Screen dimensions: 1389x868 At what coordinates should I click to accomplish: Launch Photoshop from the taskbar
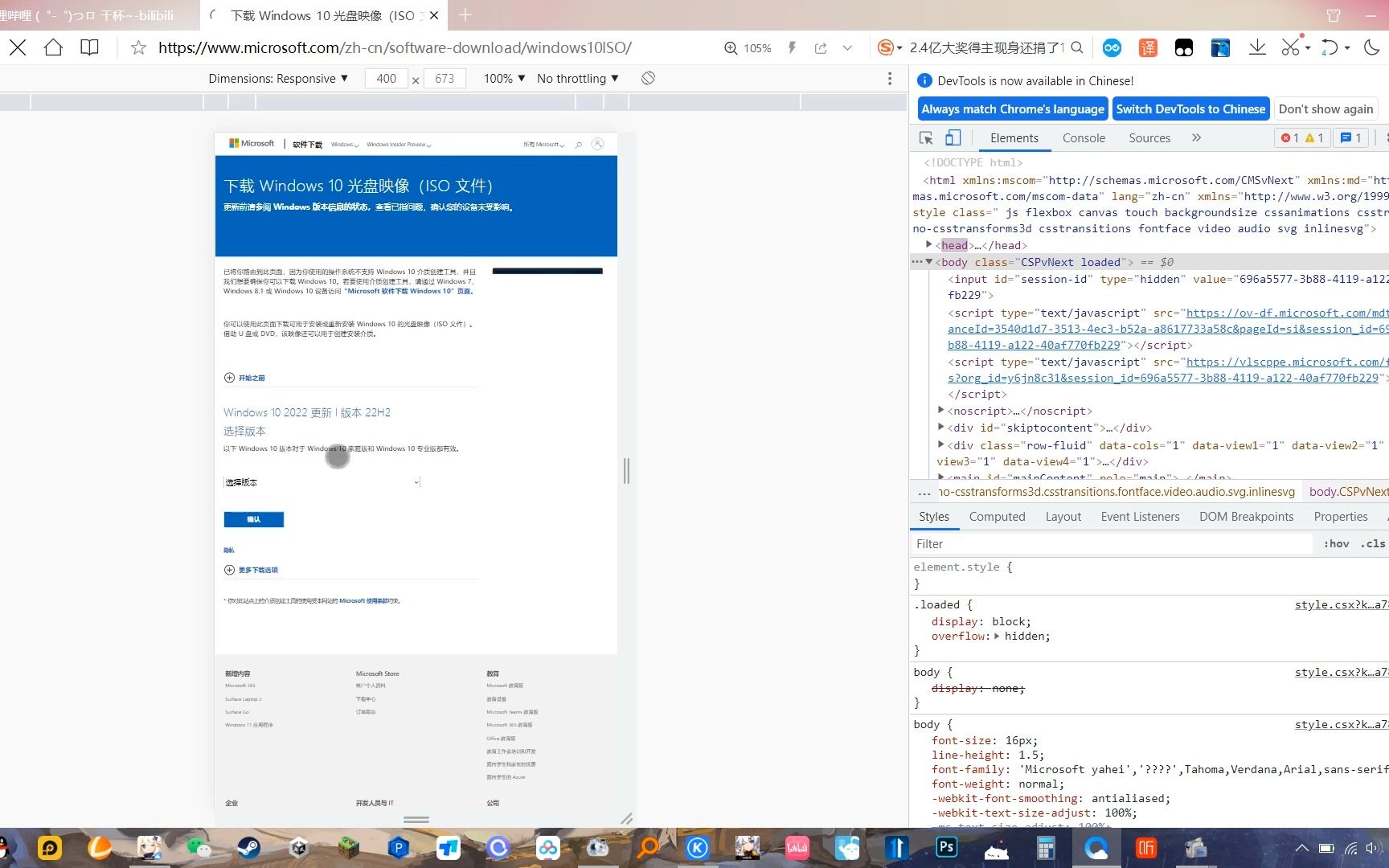(x=946, y=848)
